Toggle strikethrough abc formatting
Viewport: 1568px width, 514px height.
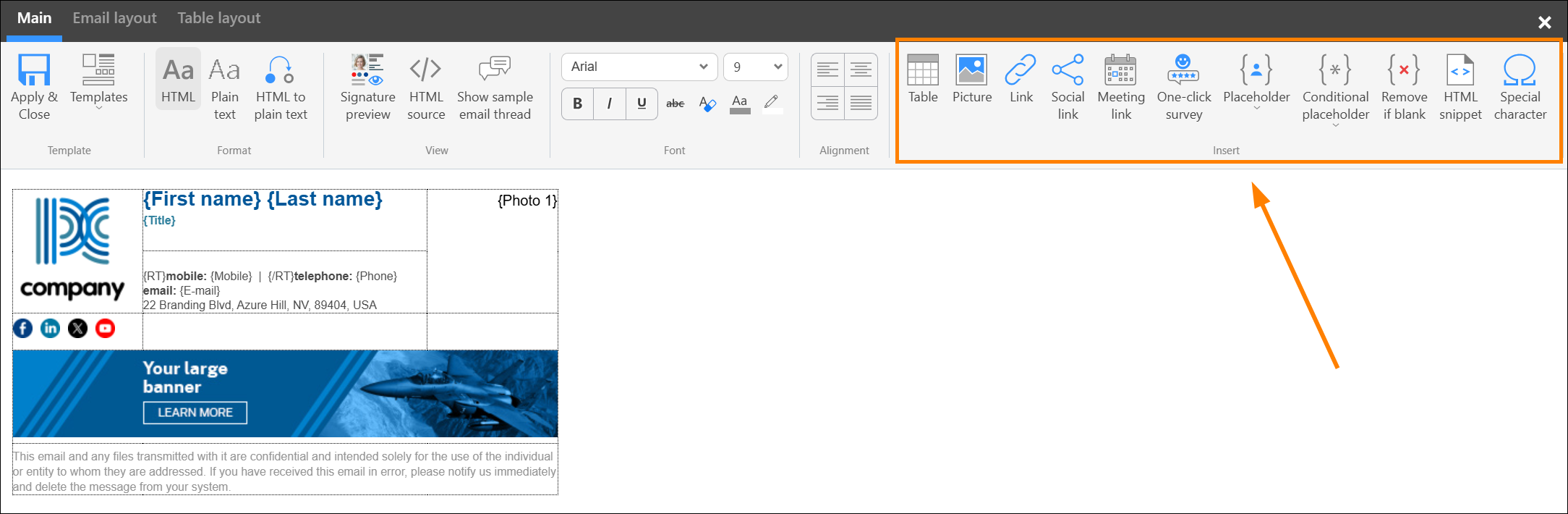pyautogui.click(x=675, y=104)
